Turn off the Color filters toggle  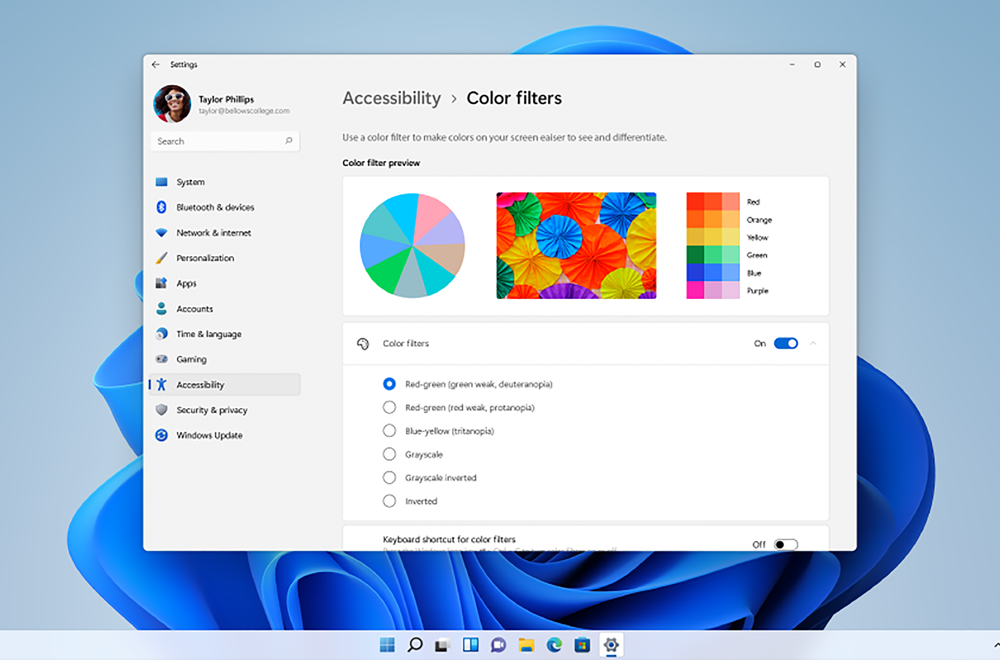point(786,343)
